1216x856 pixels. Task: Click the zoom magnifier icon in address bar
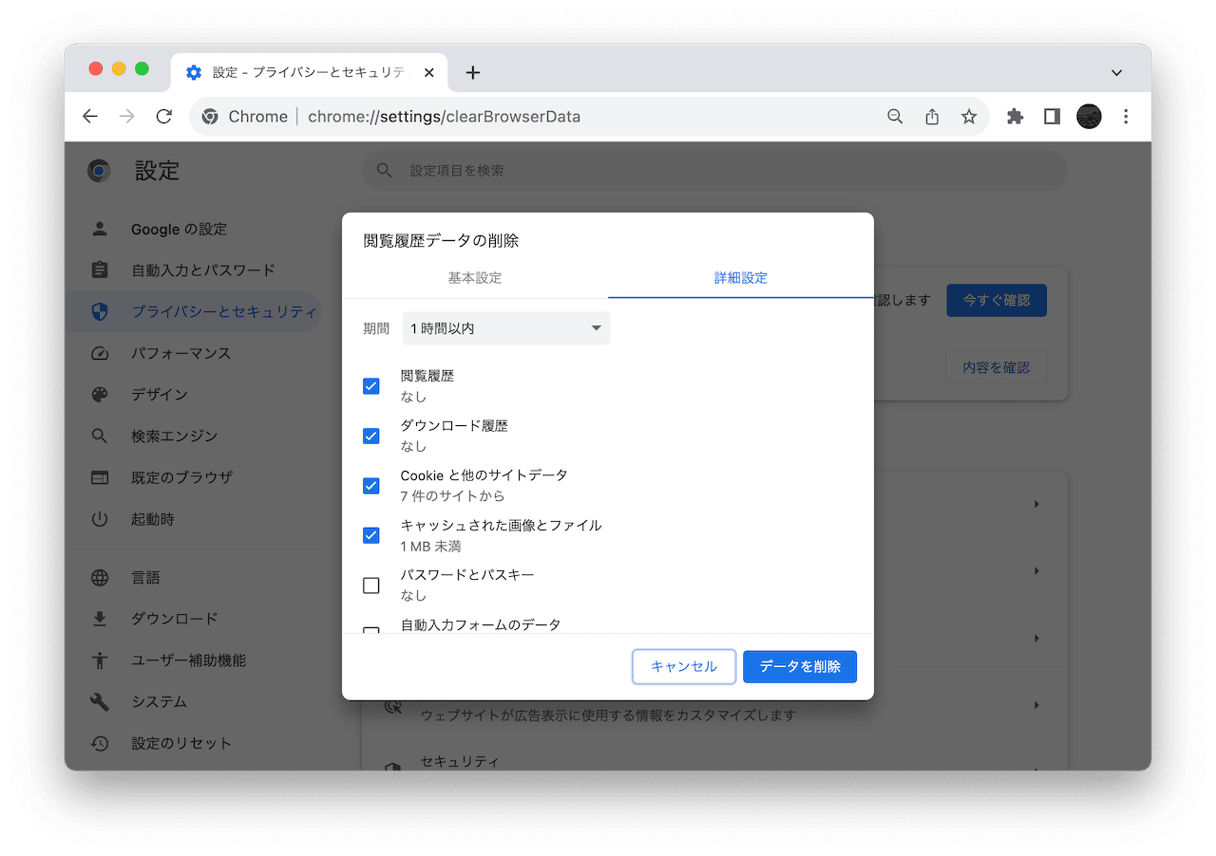tap(895, 117)
